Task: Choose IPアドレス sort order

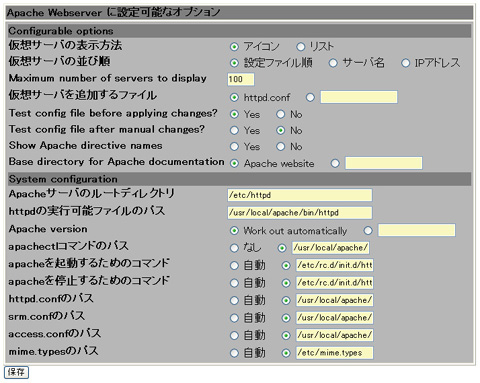Action: (405, 63)
